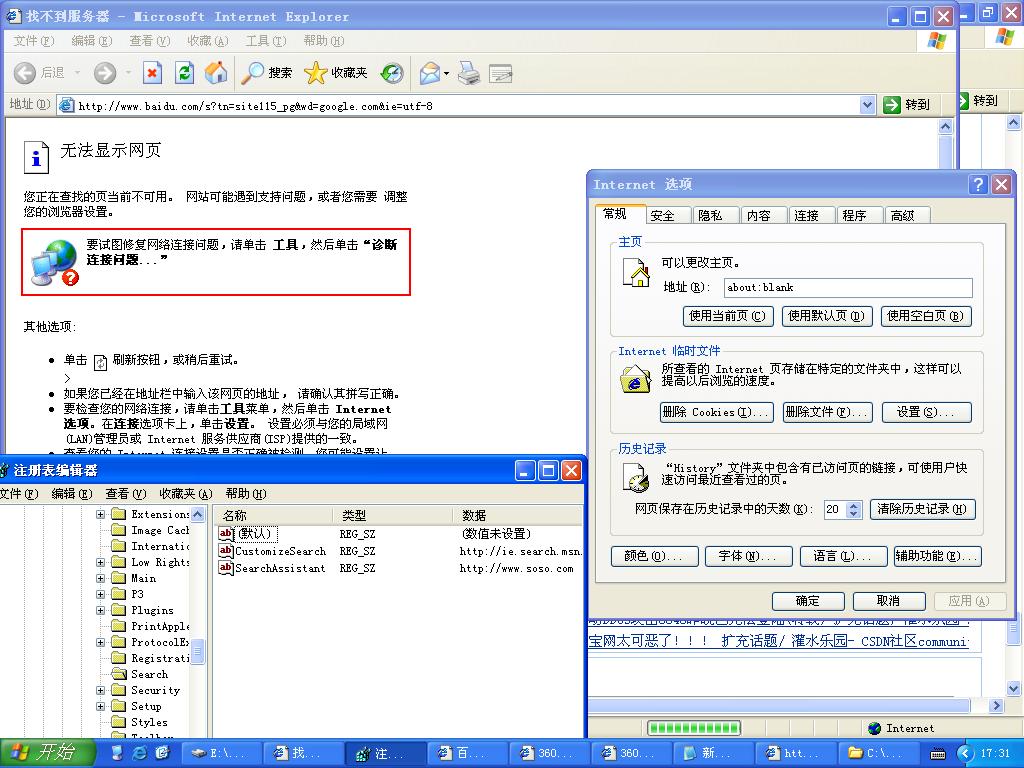Click the page icon in IE address bar

click(66, 105)
